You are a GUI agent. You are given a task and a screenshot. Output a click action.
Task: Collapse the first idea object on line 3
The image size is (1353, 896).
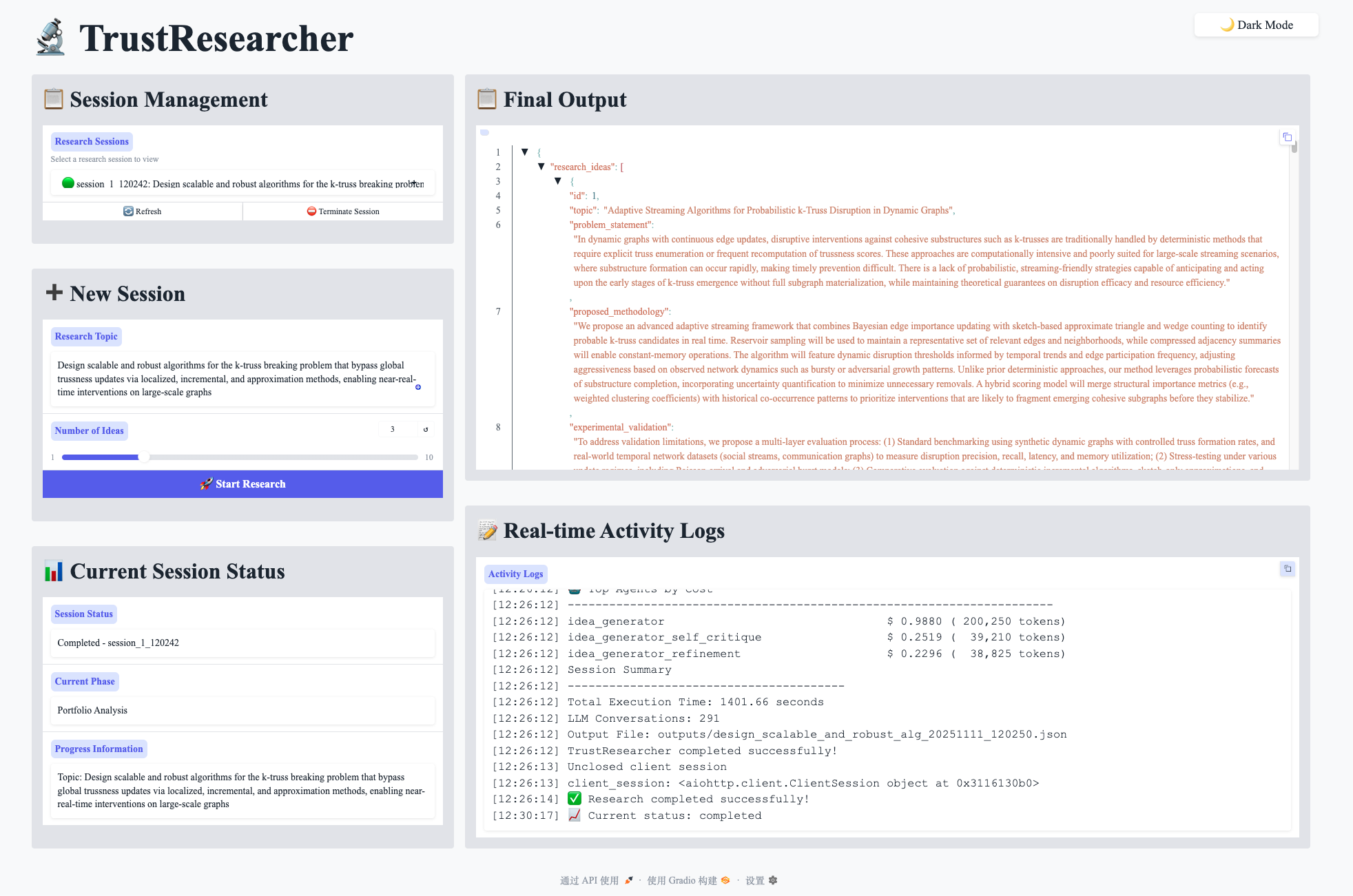click(x=558, y=181)
